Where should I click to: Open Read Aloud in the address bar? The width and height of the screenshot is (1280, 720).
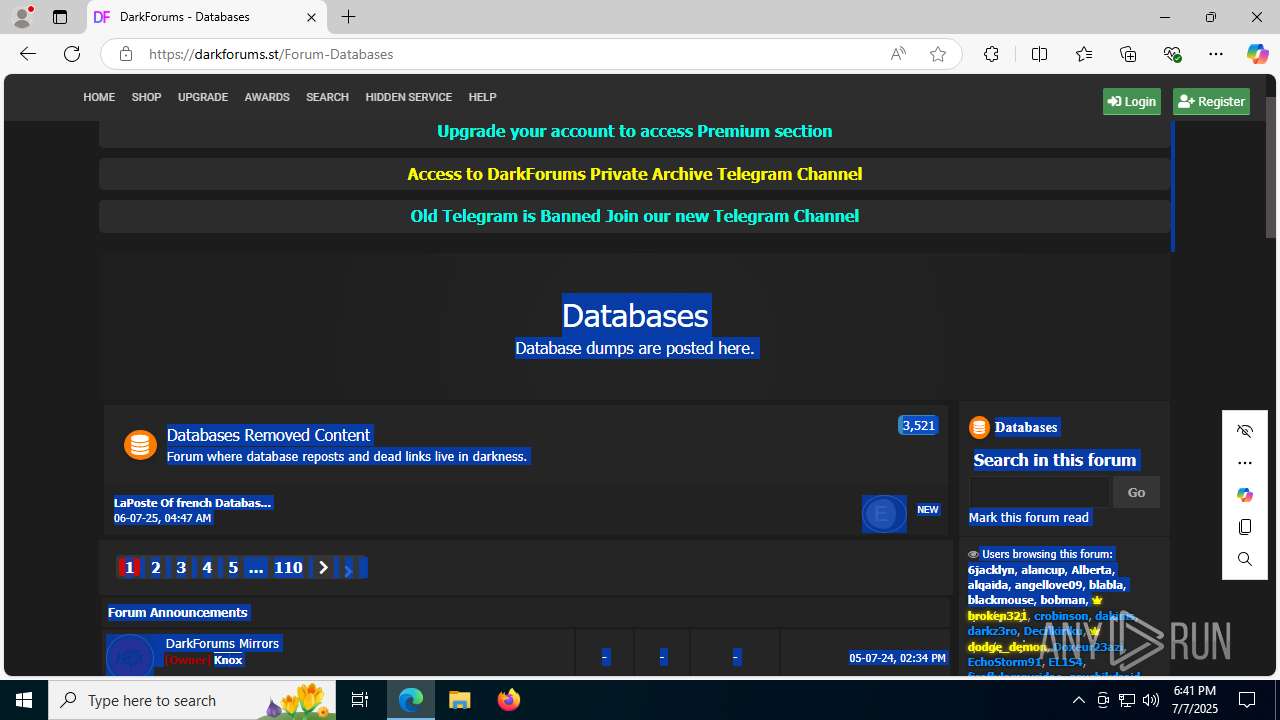[898, 54]
